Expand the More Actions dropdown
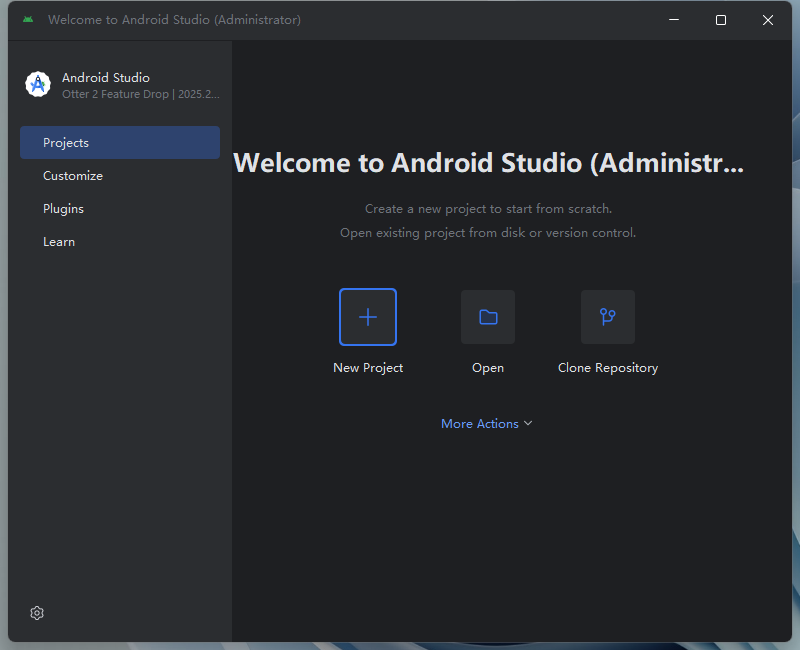Screen dimensions: 800x650 point(487,423)
